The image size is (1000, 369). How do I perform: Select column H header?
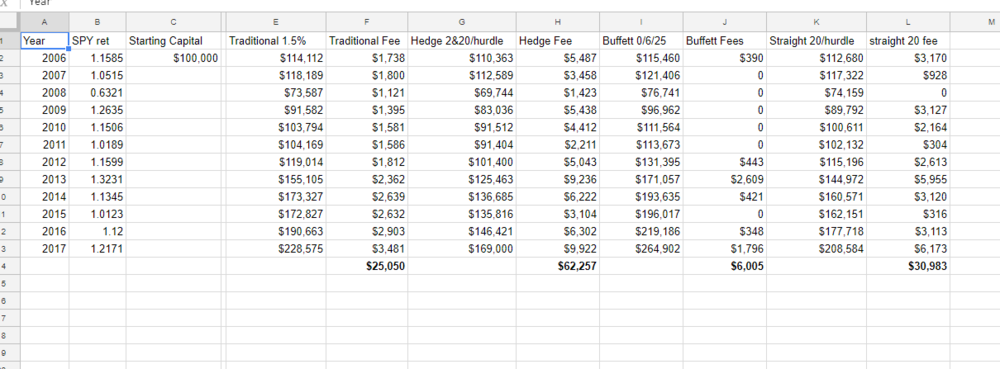(x=558, y=22)
